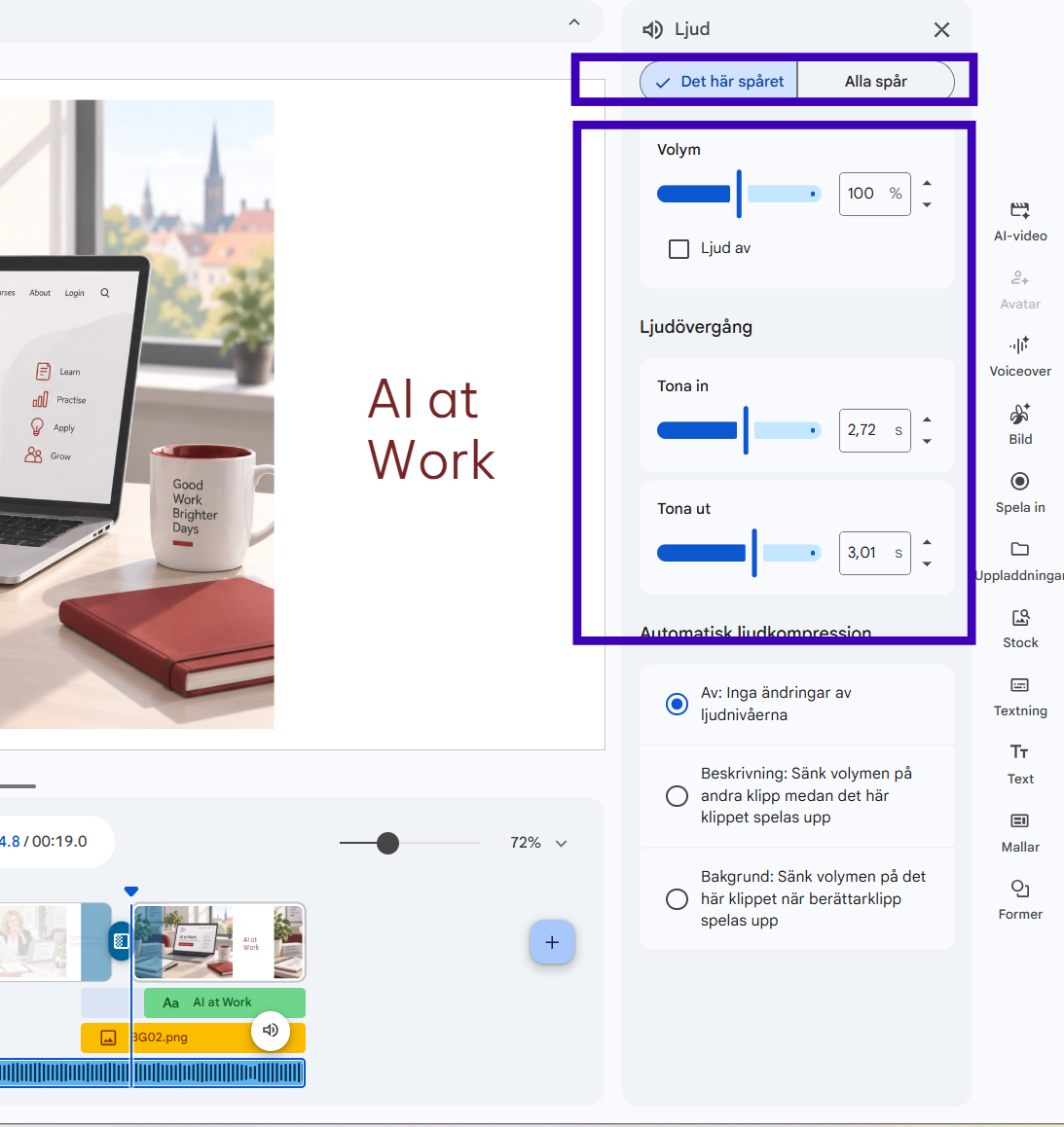The height and width of the screenshot is (1127, 1064).
Task: Select the Det här spåret tab
Action: (x=718, y=81)
